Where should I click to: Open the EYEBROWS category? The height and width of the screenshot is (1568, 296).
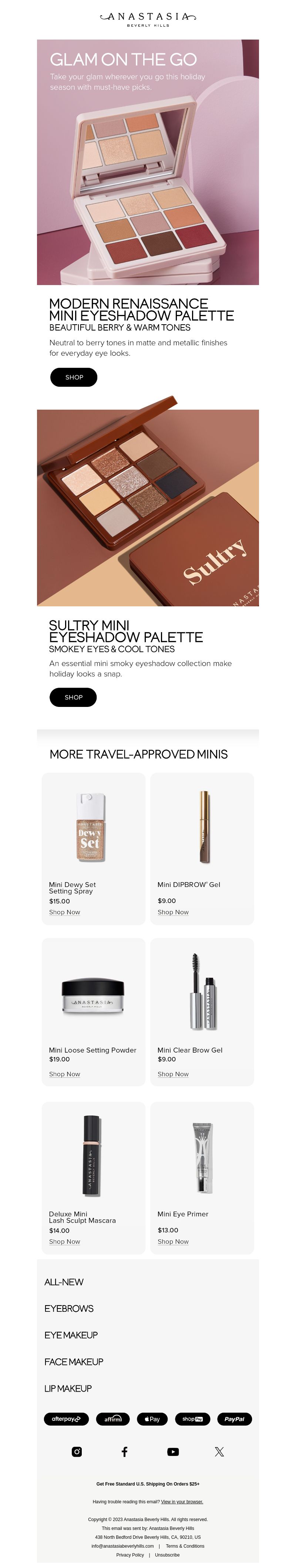69,1309
